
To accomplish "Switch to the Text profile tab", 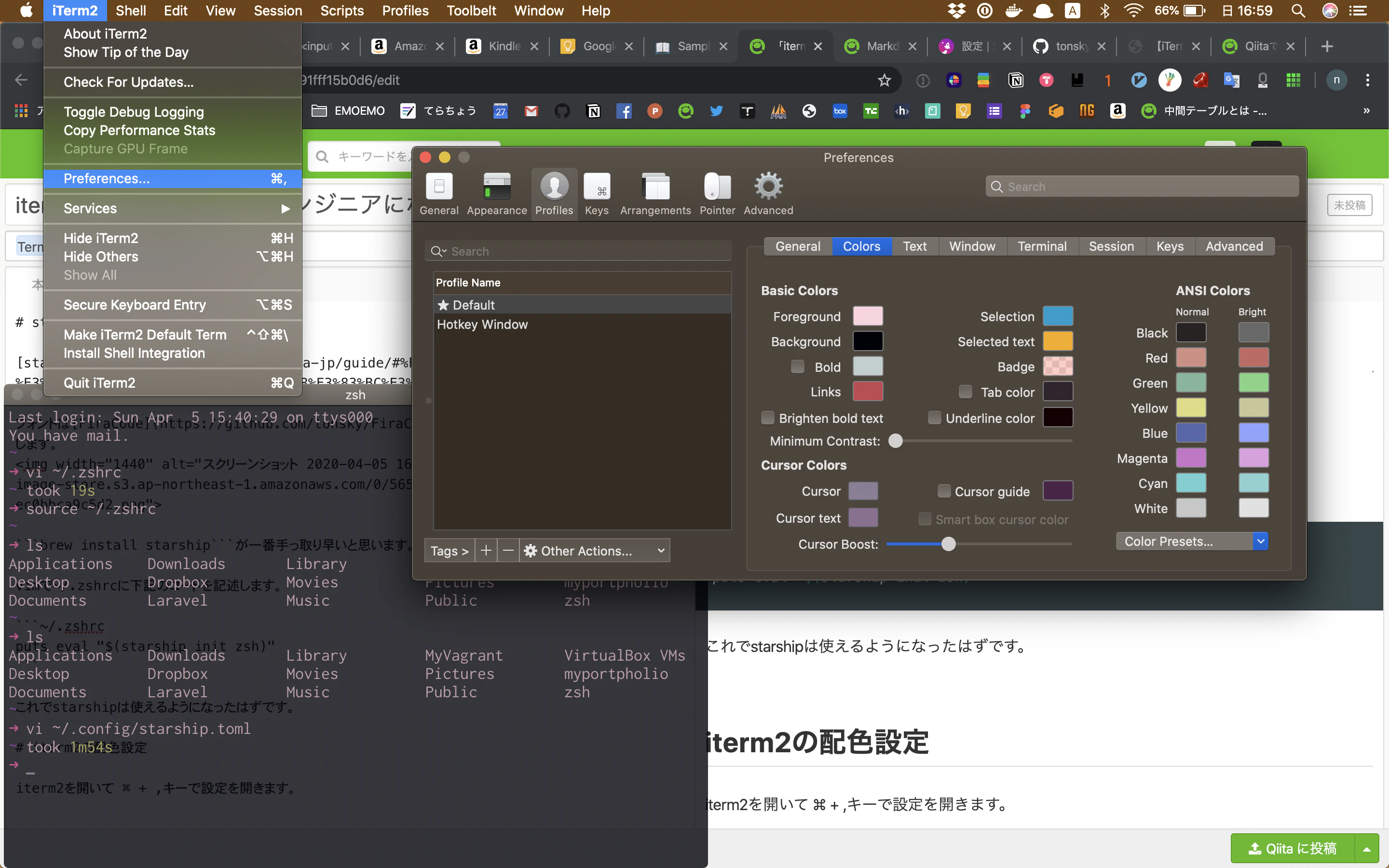I will [914, 246].
